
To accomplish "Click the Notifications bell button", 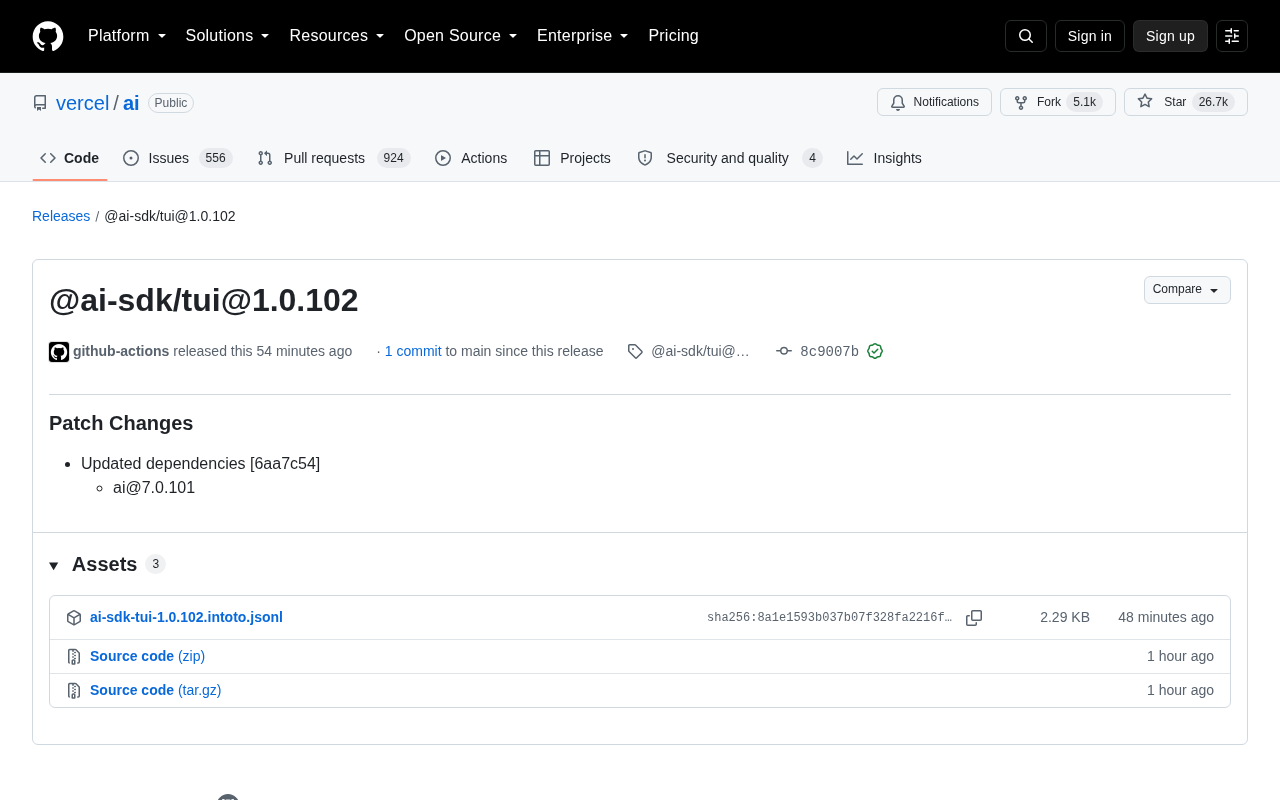I will pos(934,102).
